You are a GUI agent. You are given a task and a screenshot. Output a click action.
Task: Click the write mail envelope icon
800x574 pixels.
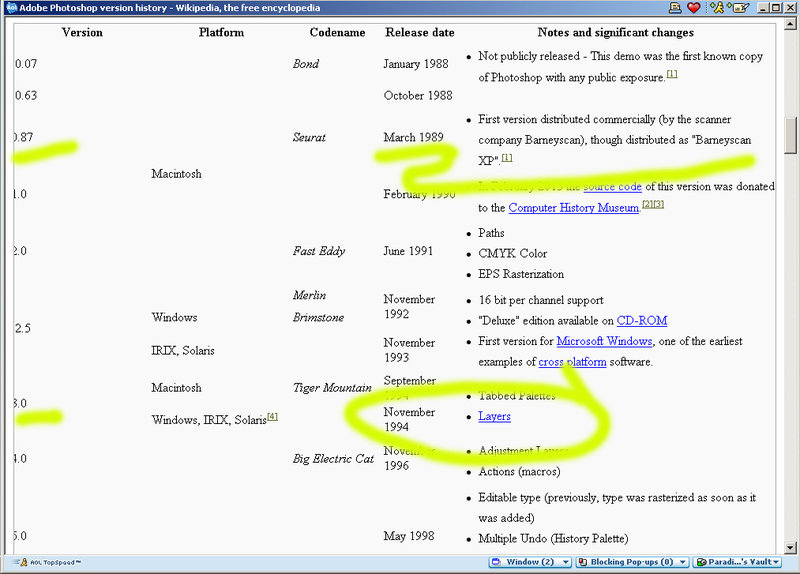tap(740, 7)
